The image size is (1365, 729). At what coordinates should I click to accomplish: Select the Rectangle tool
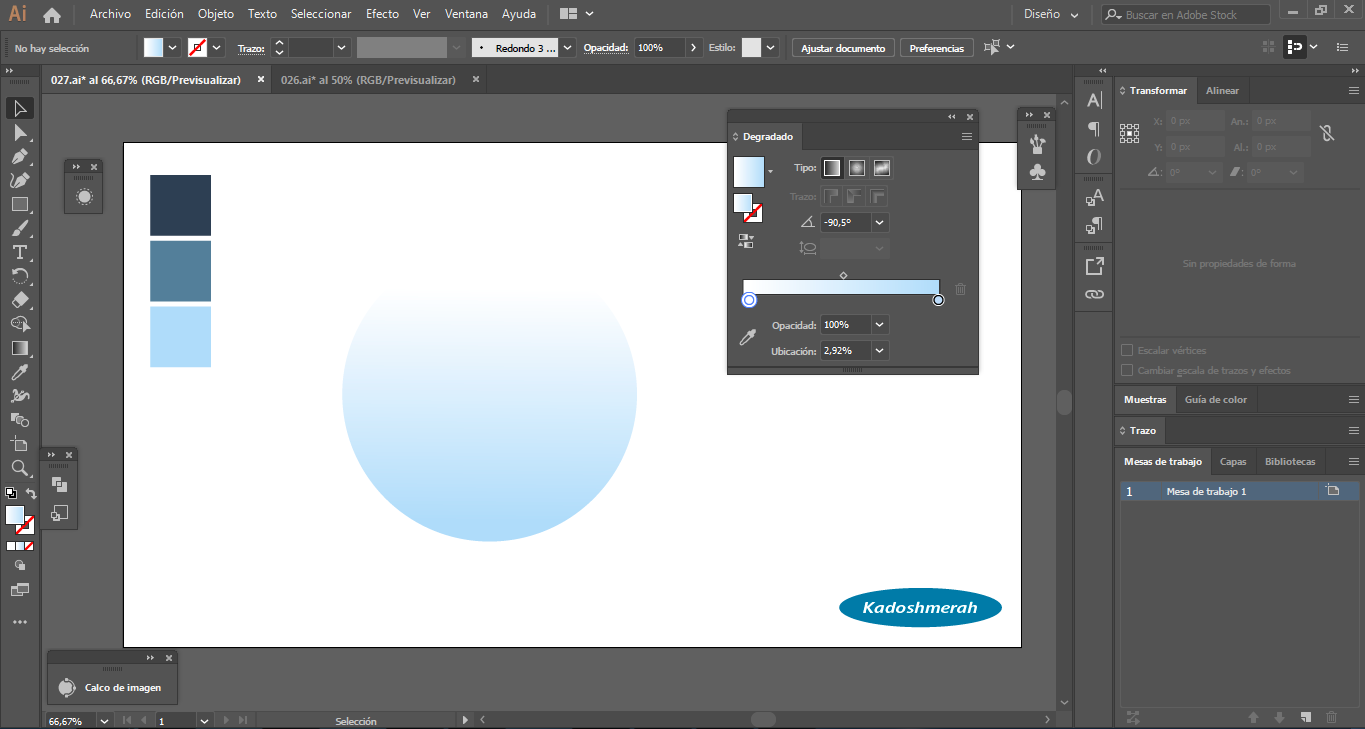pyautogui.click(x=20, y=204)
